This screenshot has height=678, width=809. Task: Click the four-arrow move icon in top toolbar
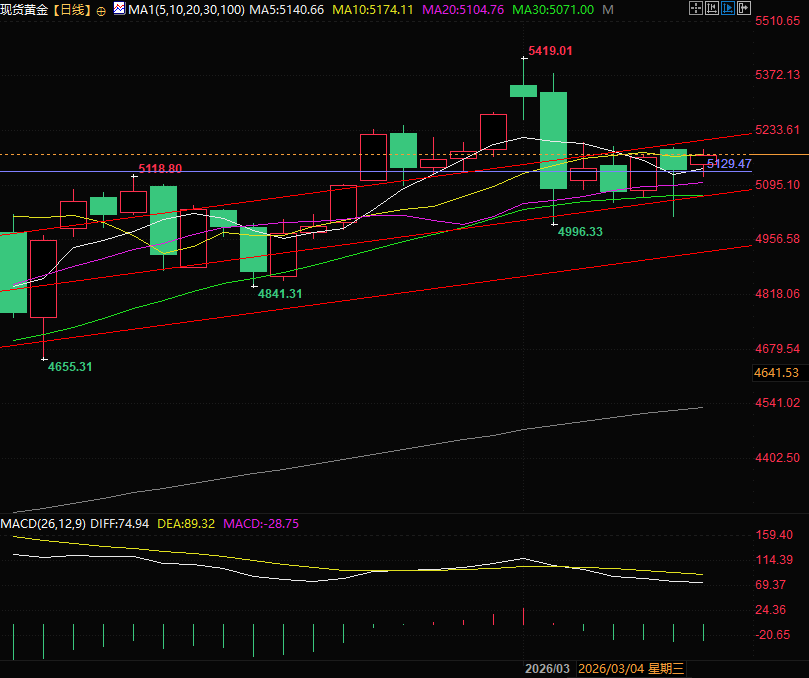pos(697,9)
